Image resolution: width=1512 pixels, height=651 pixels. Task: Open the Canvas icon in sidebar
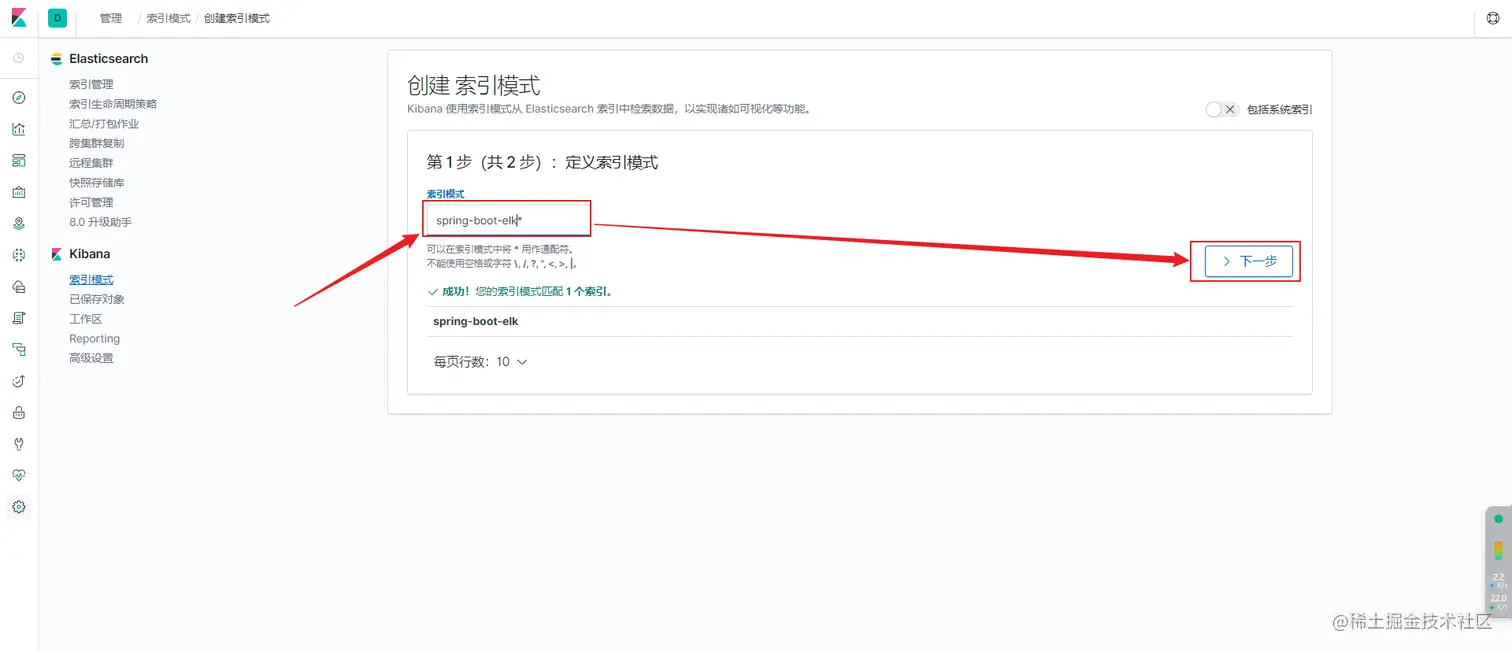(18, 192)
